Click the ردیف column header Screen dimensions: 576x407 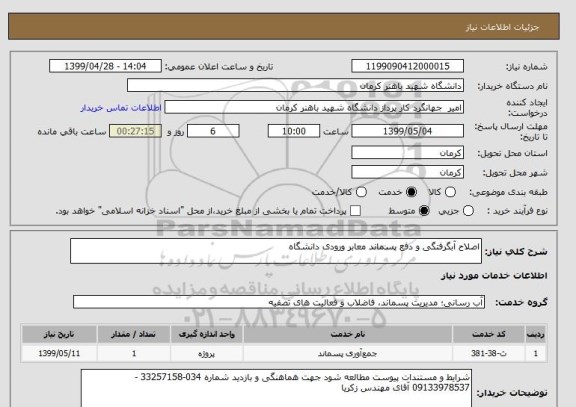pos(536,334)
